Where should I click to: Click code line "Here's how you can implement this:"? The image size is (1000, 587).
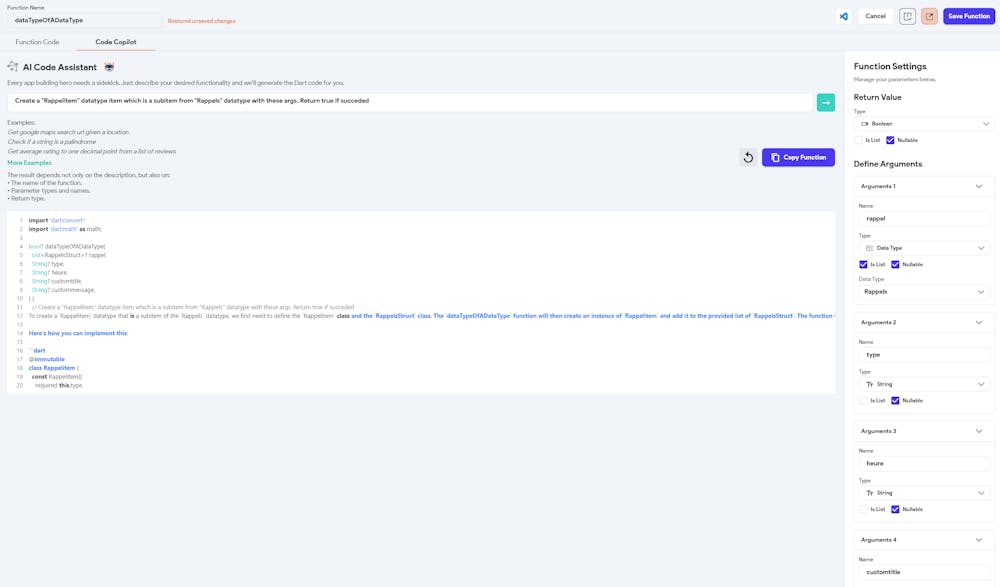point(78,333)
